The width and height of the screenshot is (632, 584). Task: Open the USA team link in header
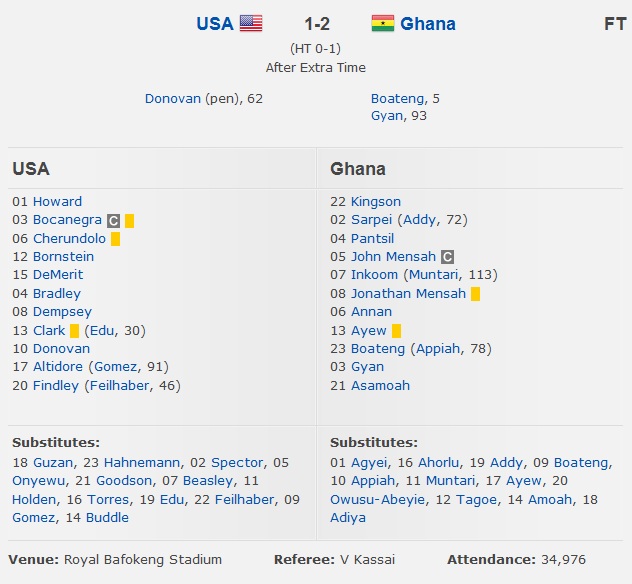[214, 23]
